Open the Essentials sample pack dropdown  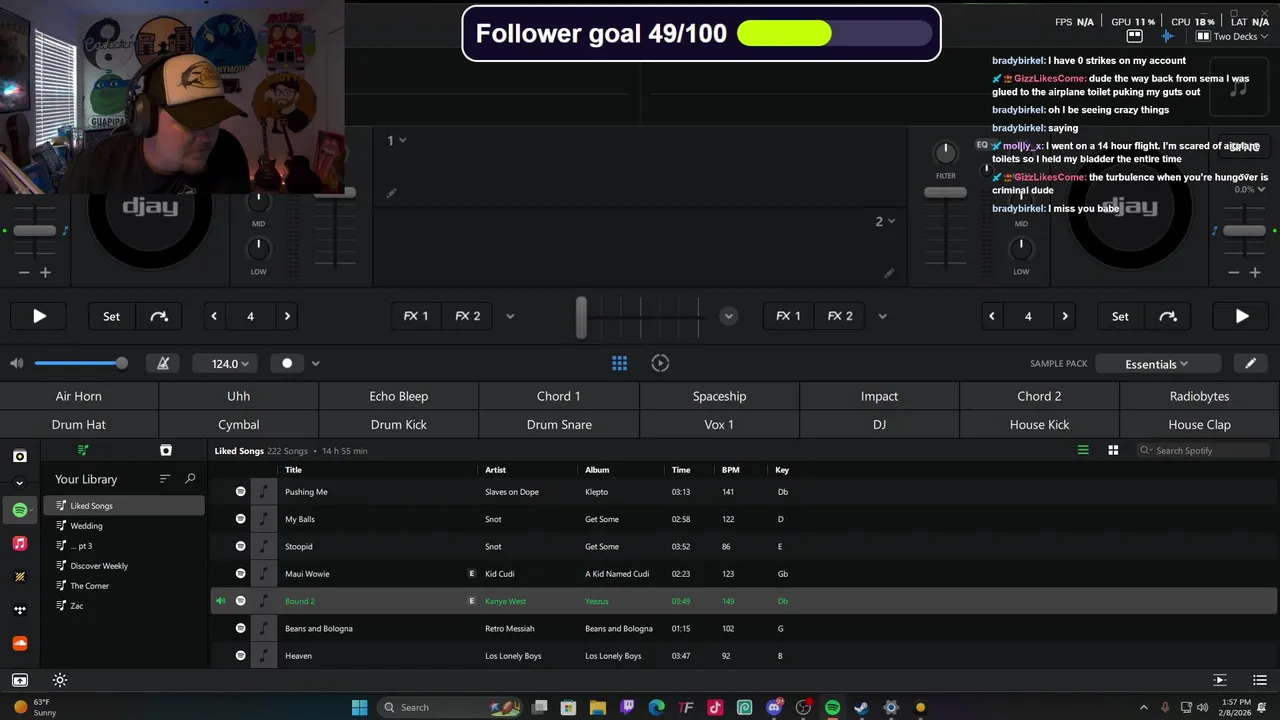[x=1157, y=364]
